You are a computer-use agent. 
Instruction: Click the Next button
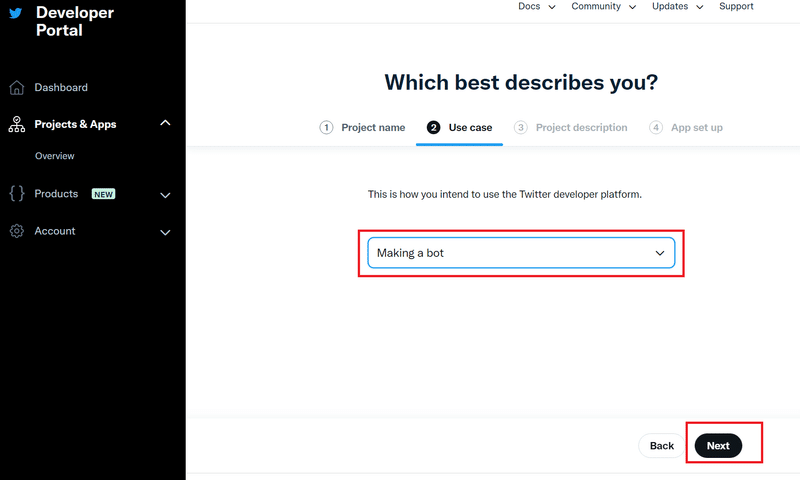click(718, 446)
